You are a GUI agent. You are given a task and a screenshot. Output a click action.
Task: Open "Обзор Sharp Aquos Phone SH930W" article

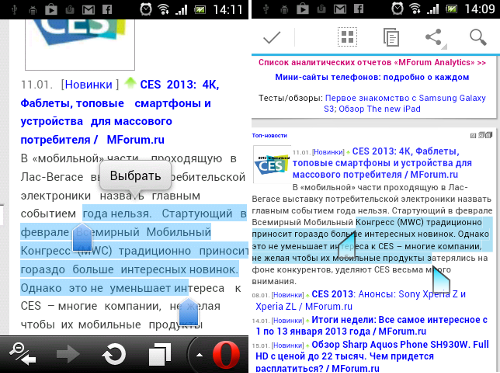[372, 356]
